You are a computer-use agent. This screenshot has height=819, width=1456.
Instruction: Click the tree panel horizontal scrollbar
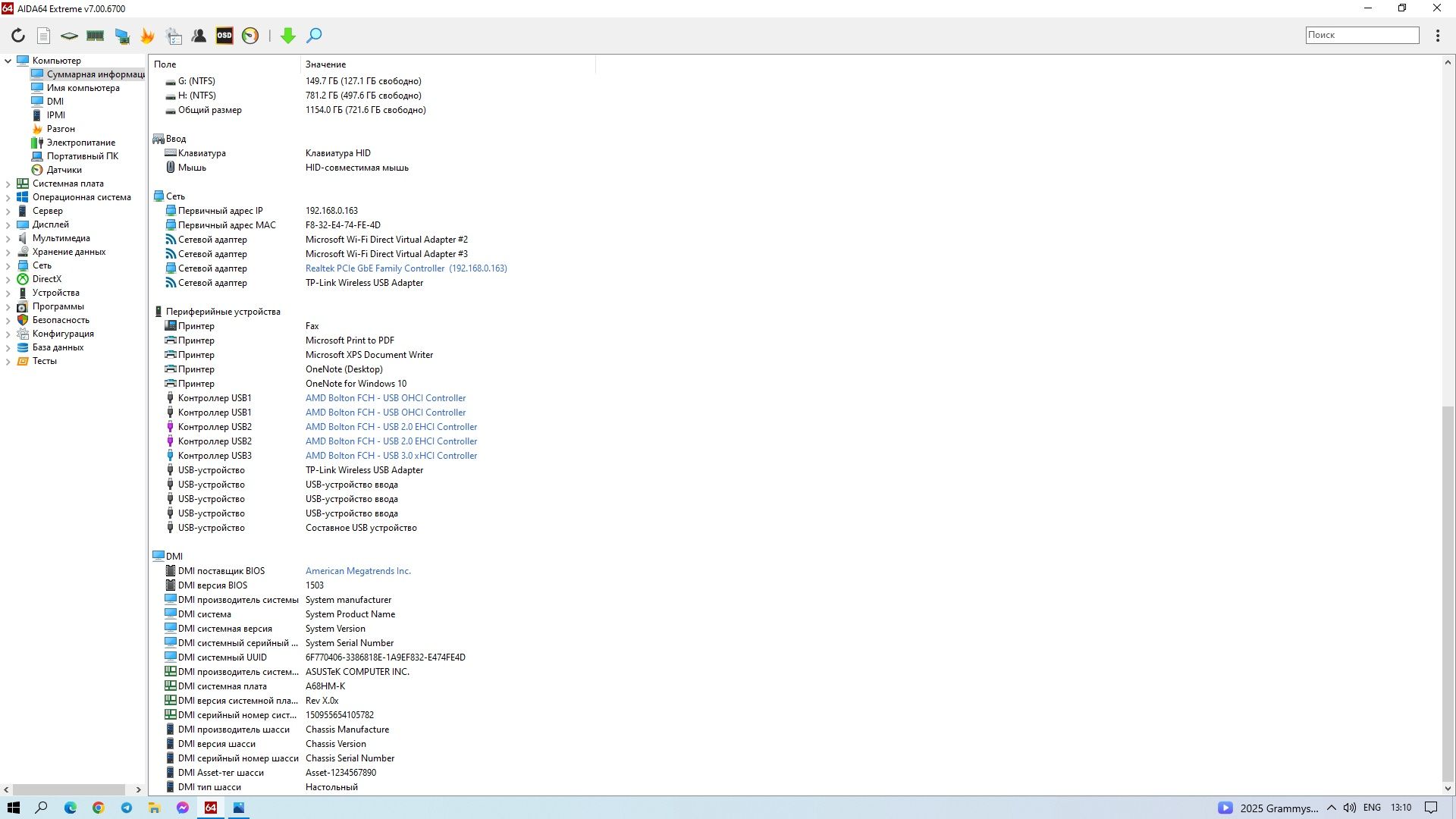pos(69,789)
